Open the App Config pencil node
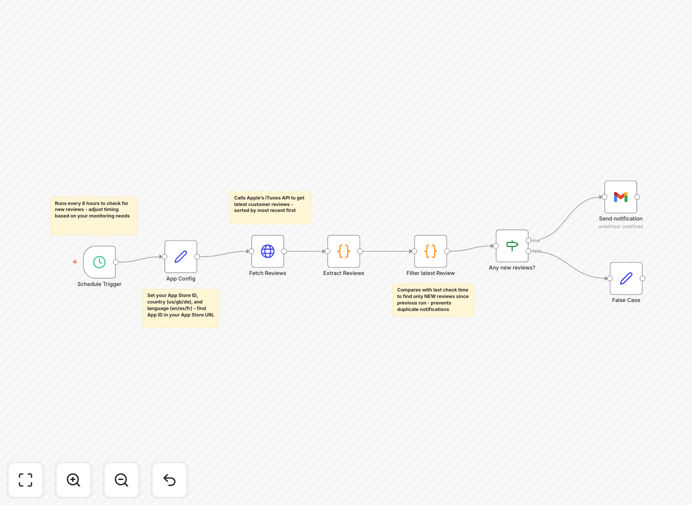 (181, 256)
